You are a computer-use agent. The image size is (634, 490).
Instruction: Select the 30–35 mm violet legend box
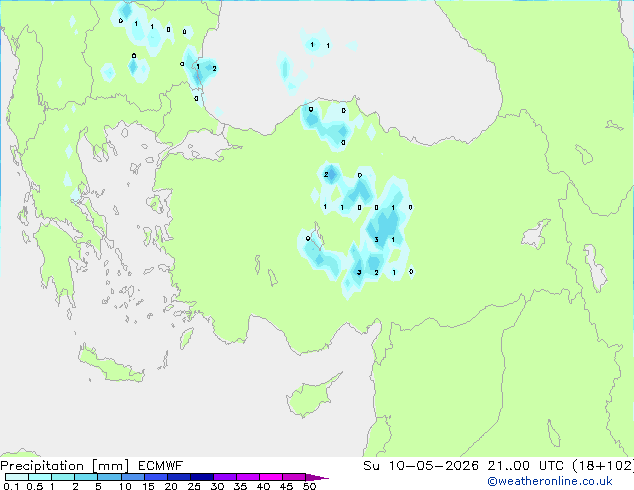[x=225, y=477]
